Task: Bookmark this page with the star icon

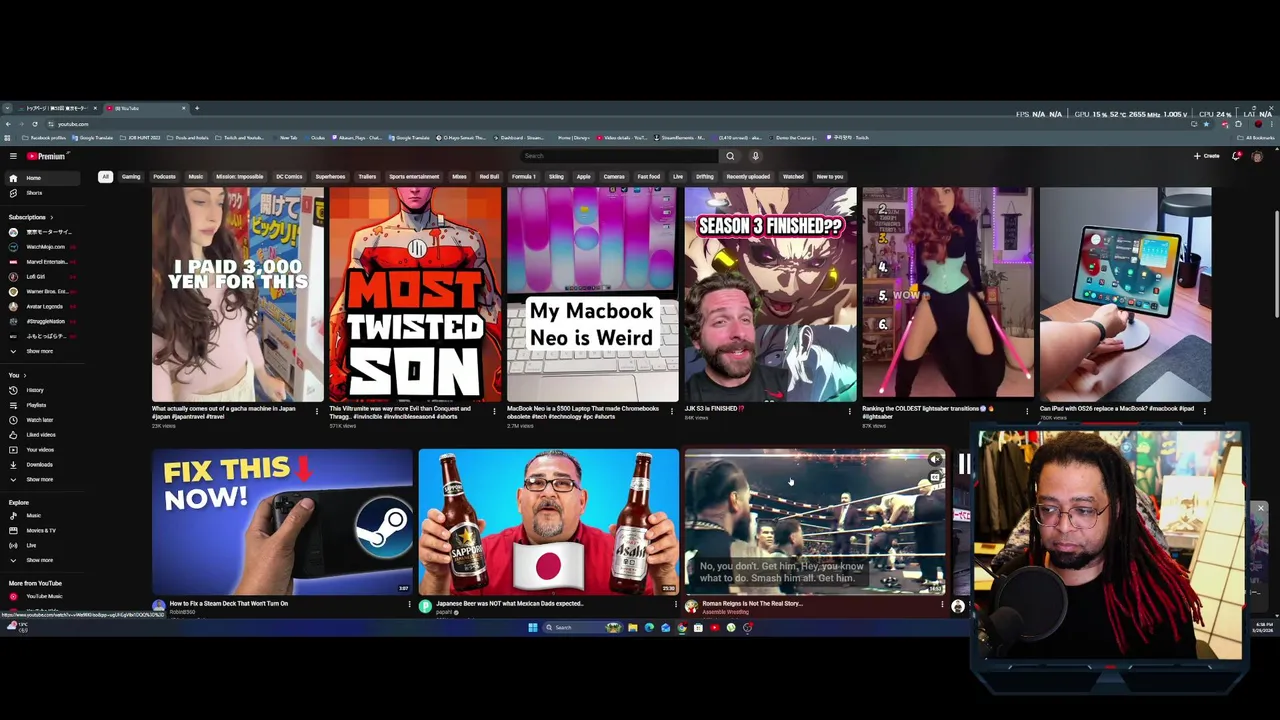Action: pyautogui.click(x=1206, y=124)
